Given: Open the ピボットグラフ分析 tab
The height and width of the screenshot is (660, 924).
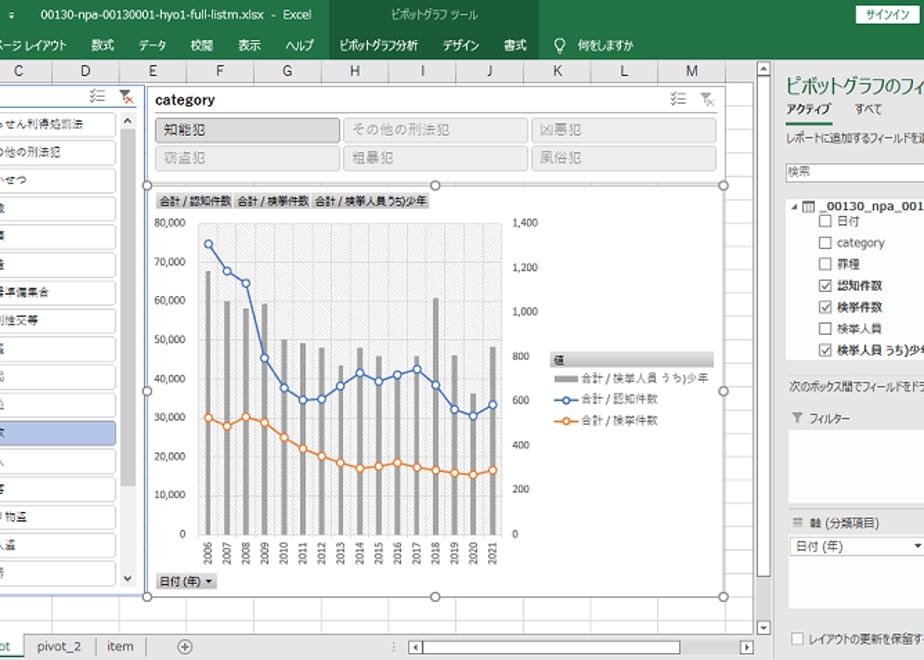Looking at the screenshot, I should (378, 45).
